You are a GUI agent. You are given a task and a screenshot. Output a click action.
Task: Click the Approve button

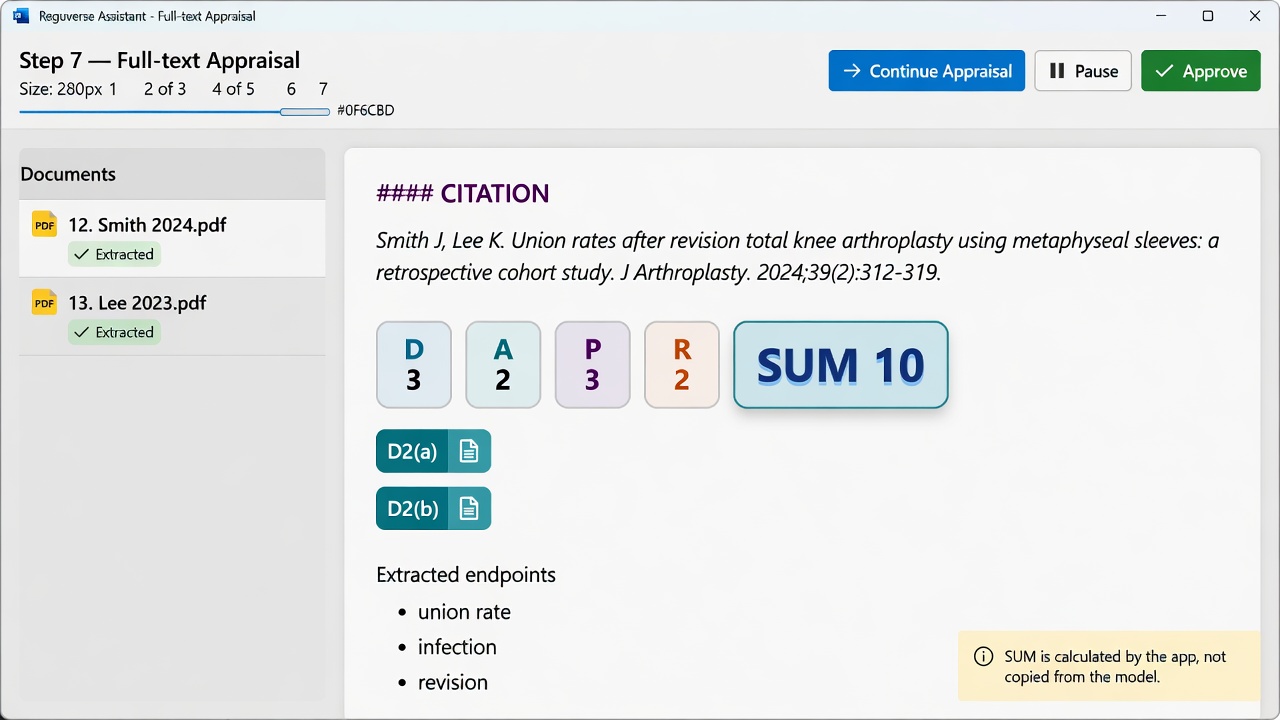pyautogui.click(x=1201, y=71)
